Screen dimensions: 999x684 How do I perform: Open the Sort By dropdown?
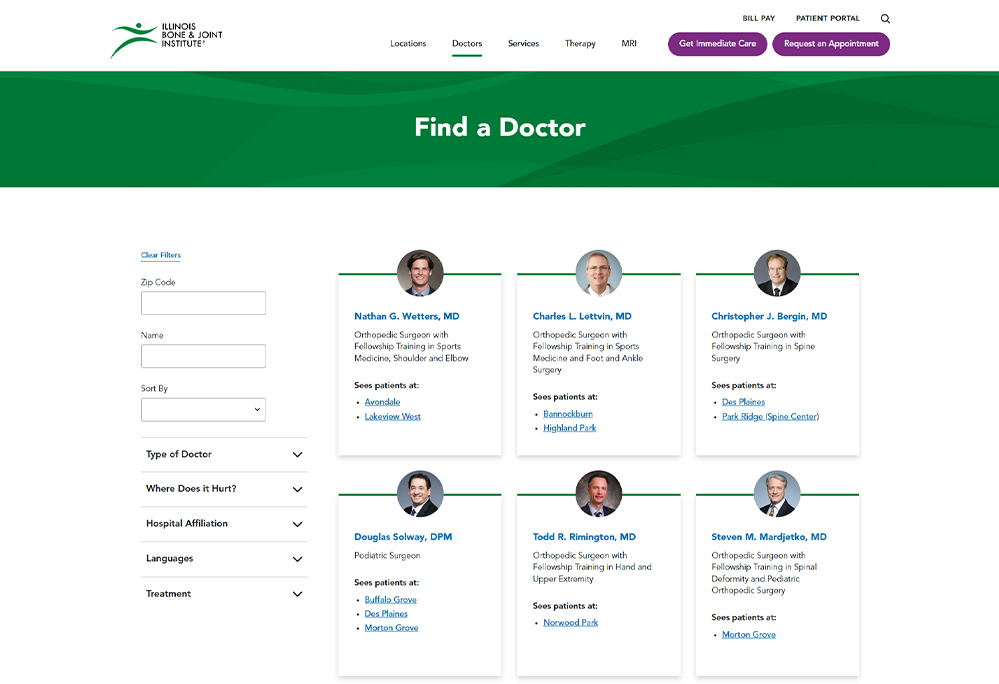(x=203, y=410)
